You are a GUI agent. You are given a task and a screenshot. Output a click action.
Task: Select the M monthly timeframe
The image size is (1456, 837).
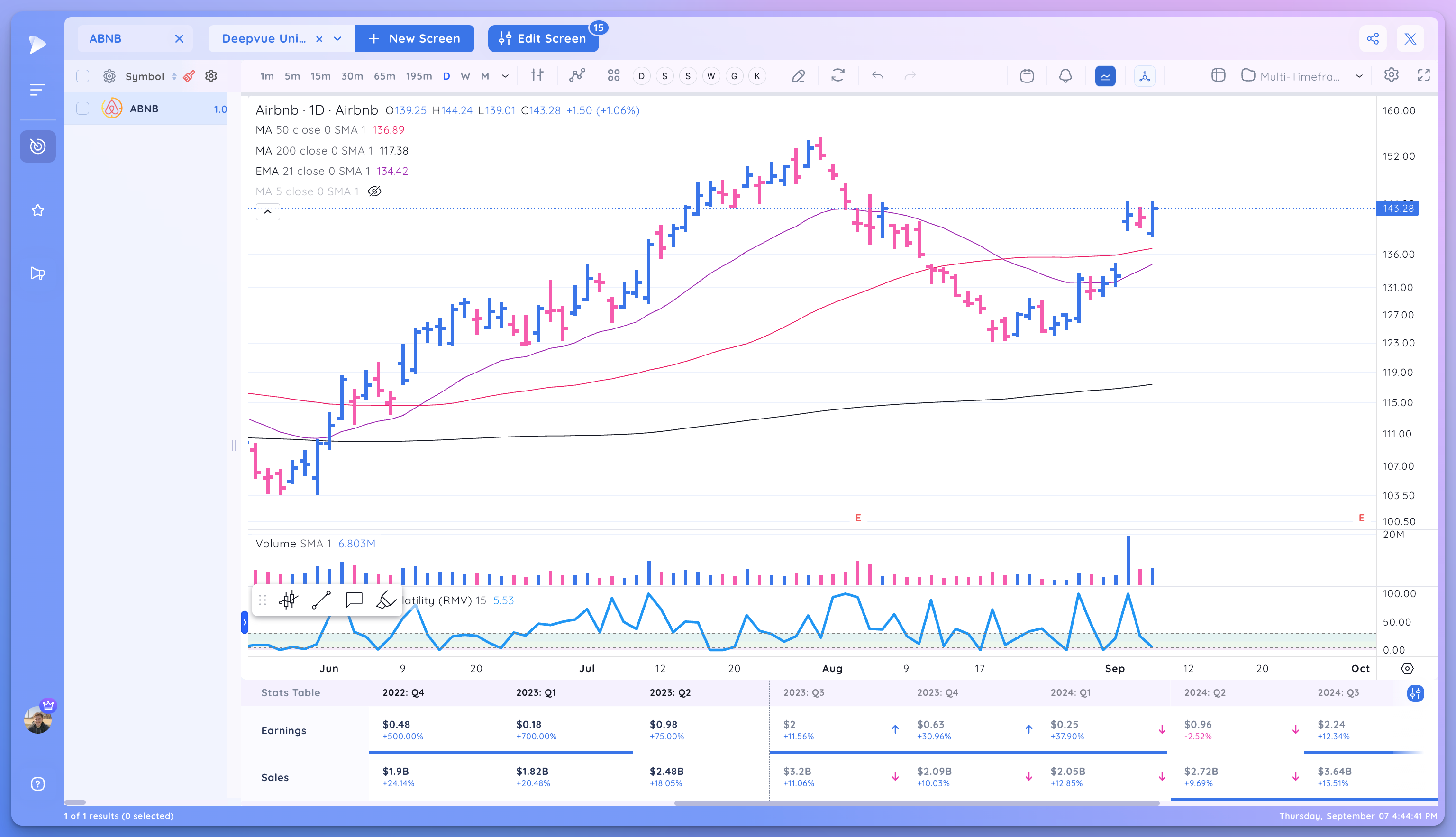484,76
